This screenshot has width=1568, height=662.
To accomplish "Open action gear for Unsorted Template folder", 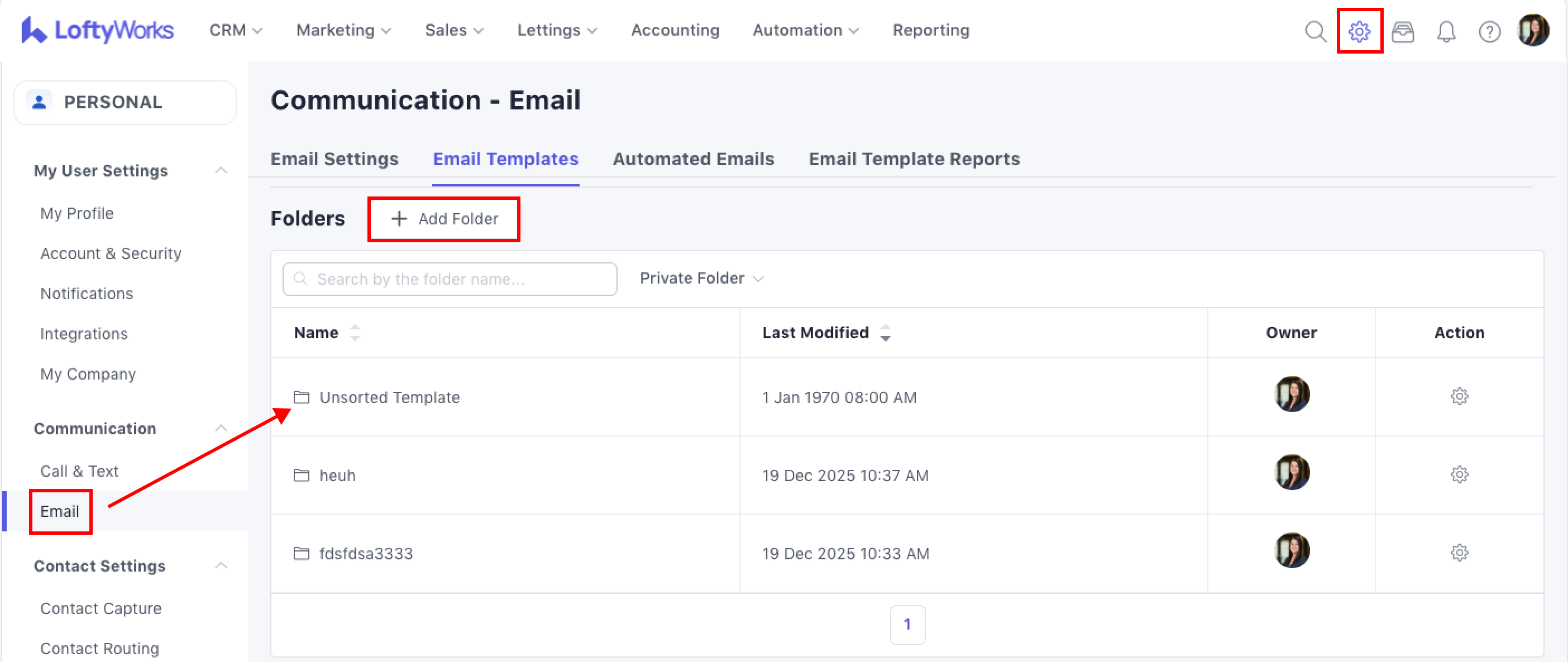I will click(1459, 397).
